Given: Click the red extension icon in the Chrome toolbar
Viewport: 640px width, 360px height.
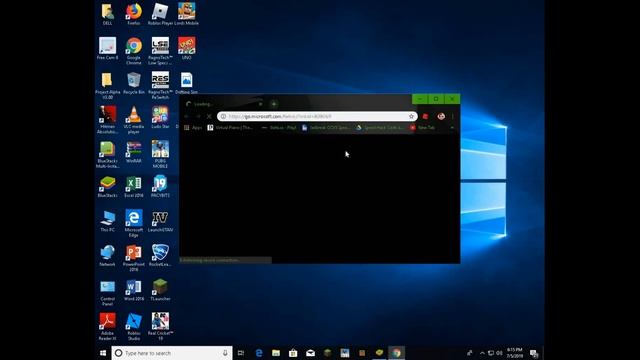Looking at the screenshot, I should pyautogui.click(x=425, y=116).
